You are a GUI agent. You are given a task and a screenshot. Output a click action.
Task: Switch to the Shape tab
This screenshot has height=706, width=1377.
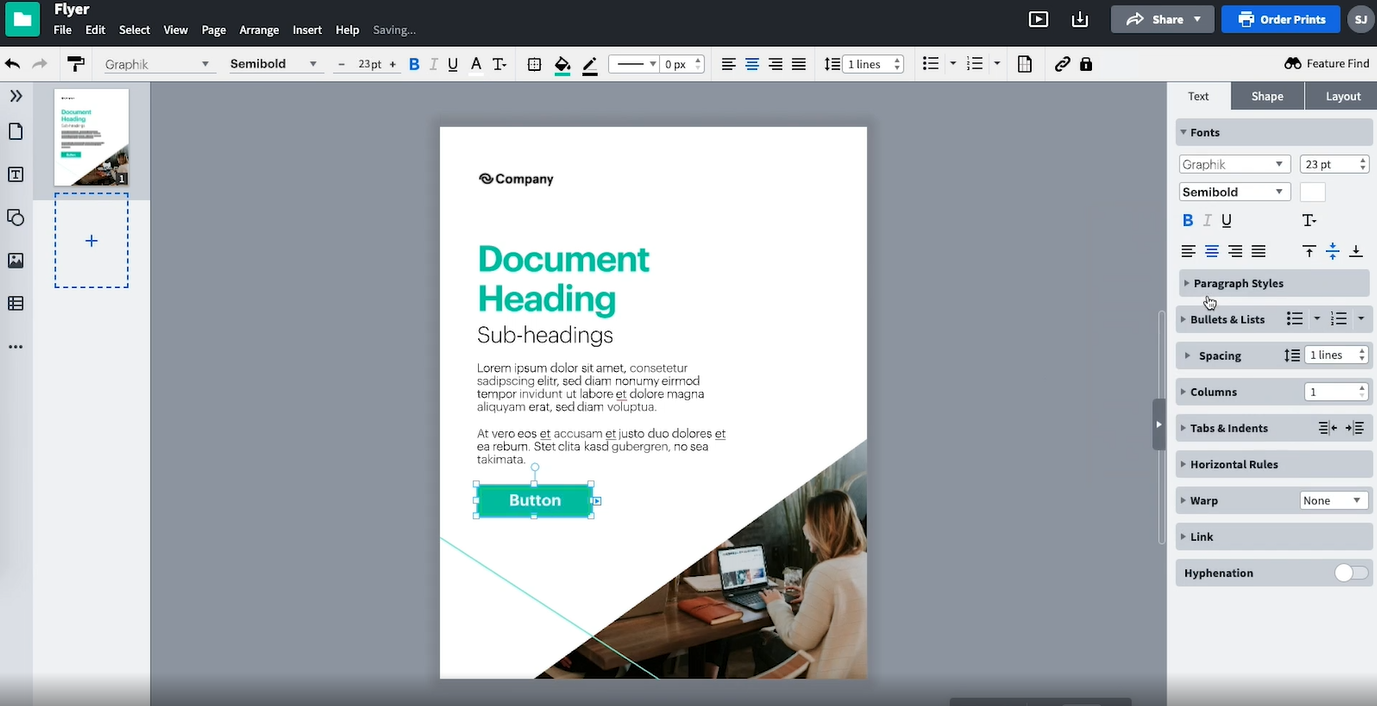coord(1266,95)
